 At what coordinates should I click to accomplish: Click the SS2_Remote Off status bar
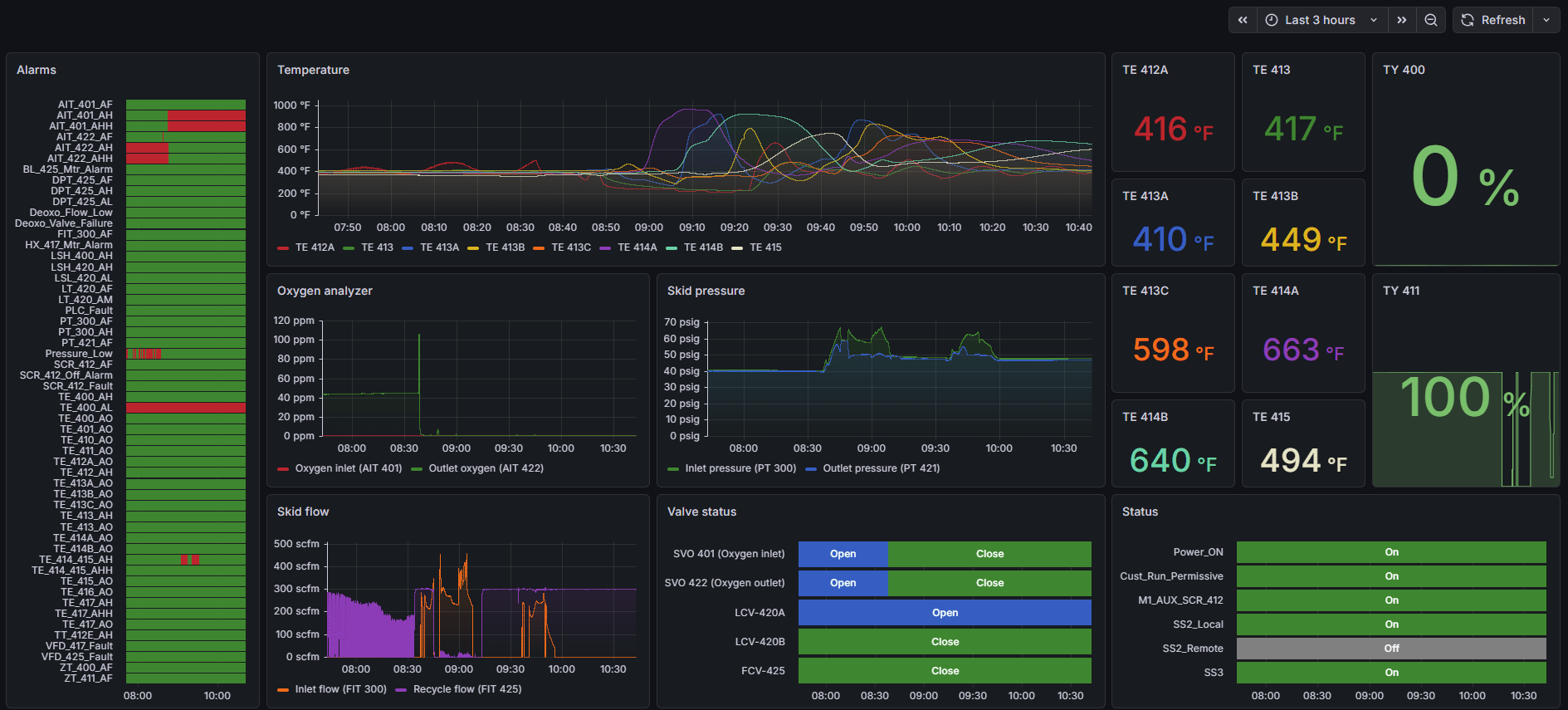click(1391, 649)
